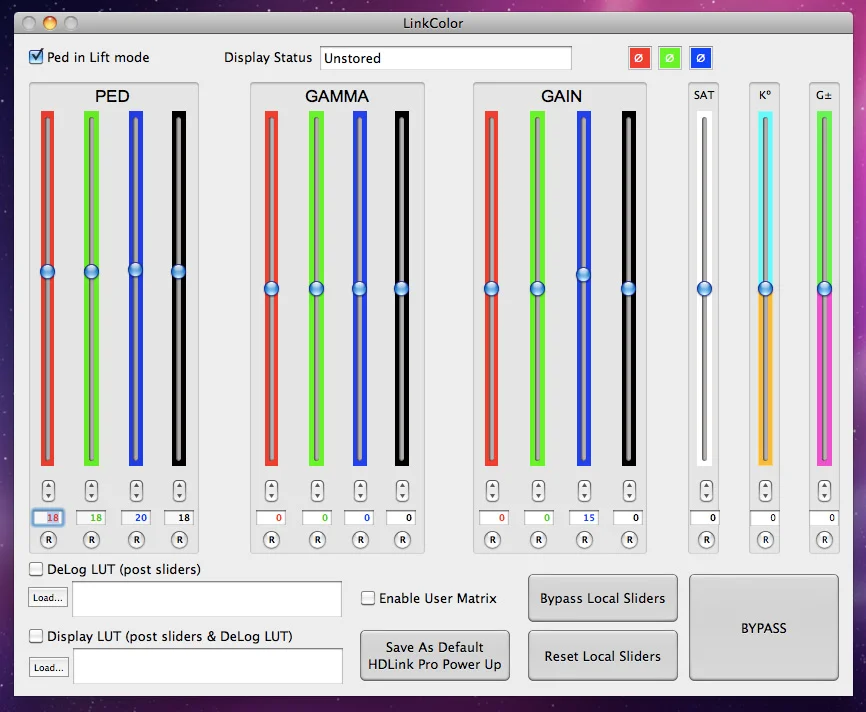
Task: Click the Display Status text field
Action: pos(446,58)
